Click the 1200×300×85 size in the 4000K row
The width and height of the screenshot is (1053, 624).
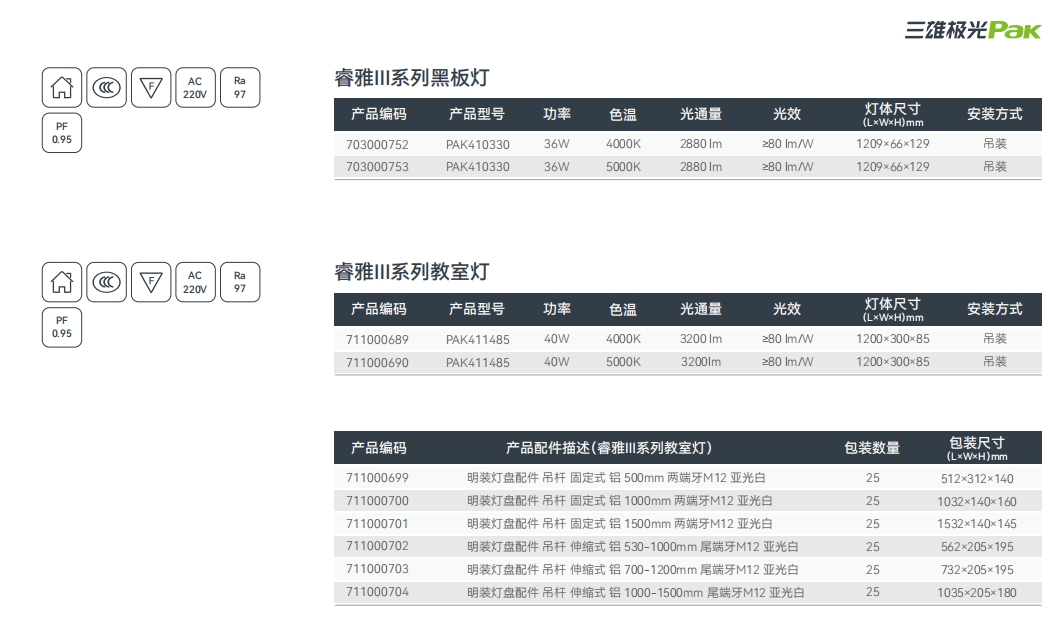click(x=892, y=339)
